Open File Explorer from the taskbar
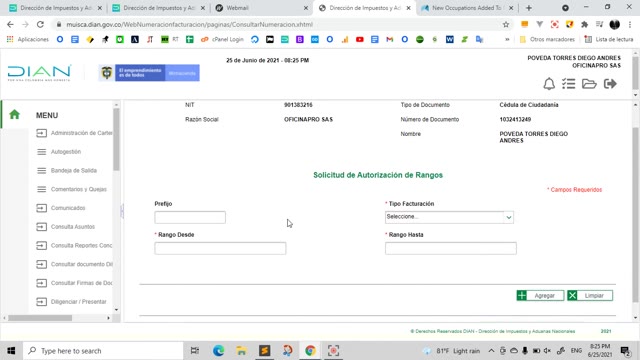Viewport: 640px width, 360px height. (x=241, y=351)
